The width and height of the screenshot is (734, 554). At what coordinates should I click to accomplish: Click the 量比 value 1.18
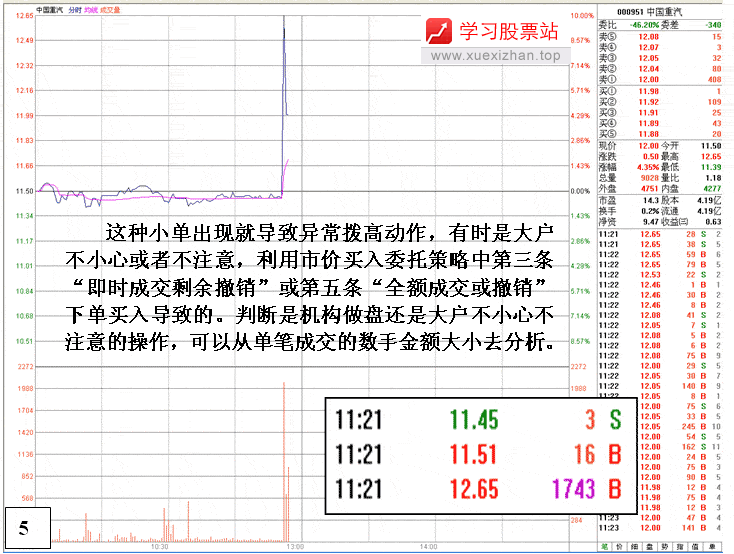coord(713,178)
